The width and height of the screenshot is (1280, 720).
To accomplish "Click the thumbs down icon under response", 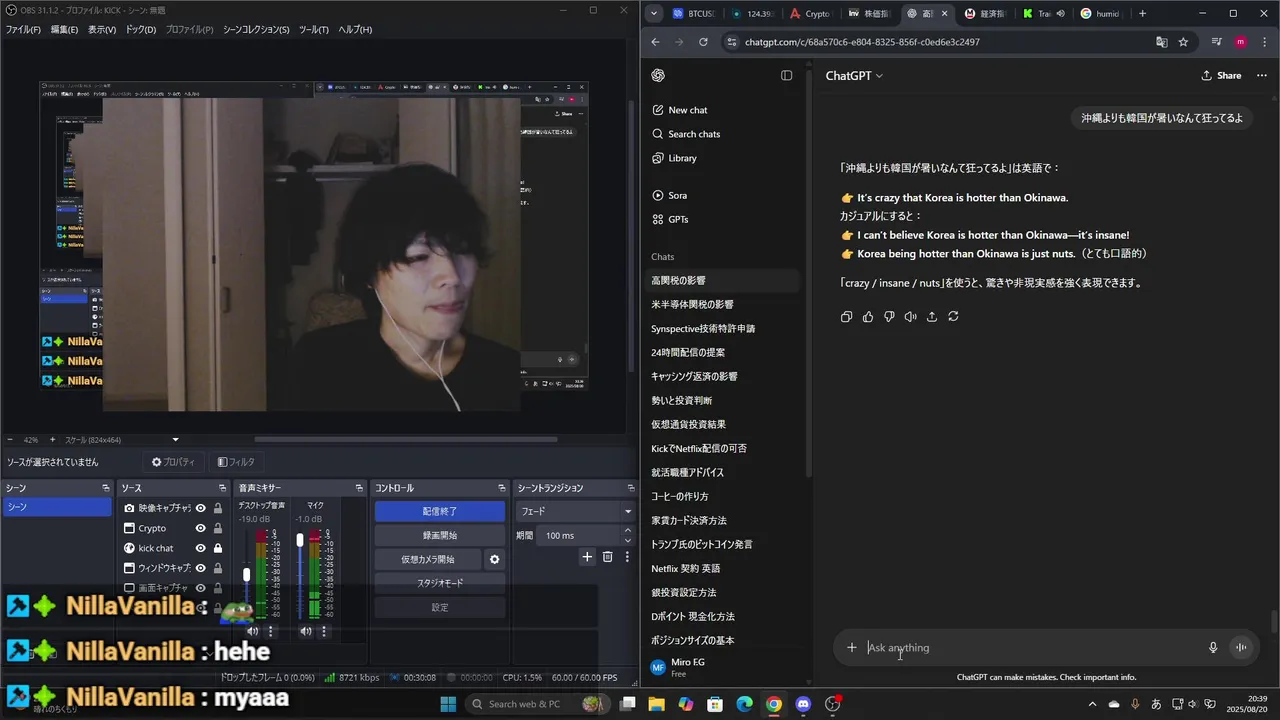I will pyautogui.click(x=889, y=316).
